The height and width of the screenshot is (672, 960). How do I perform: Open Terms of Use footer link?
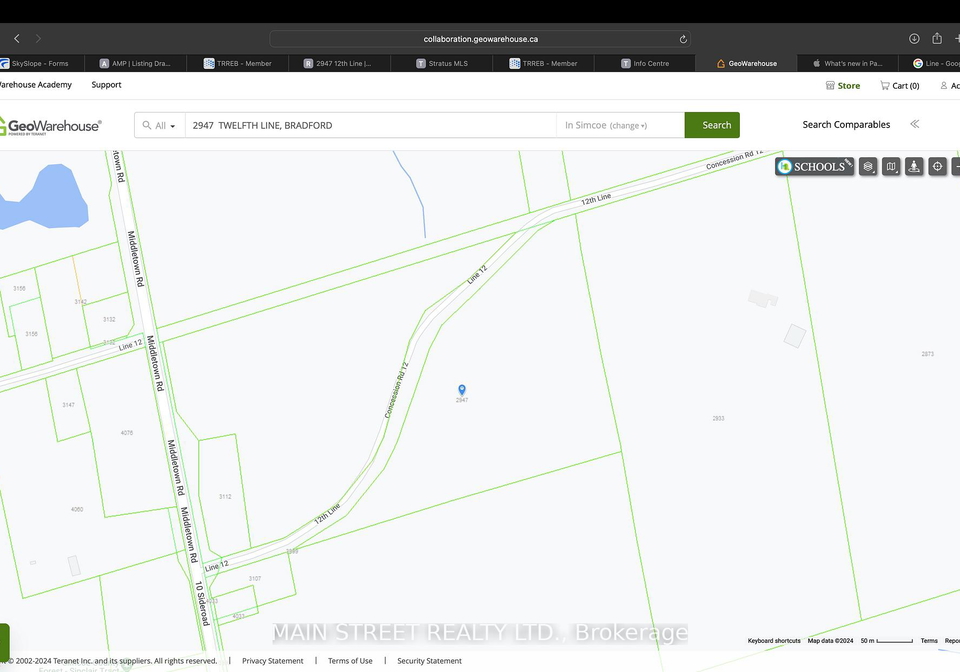(350, 661)
